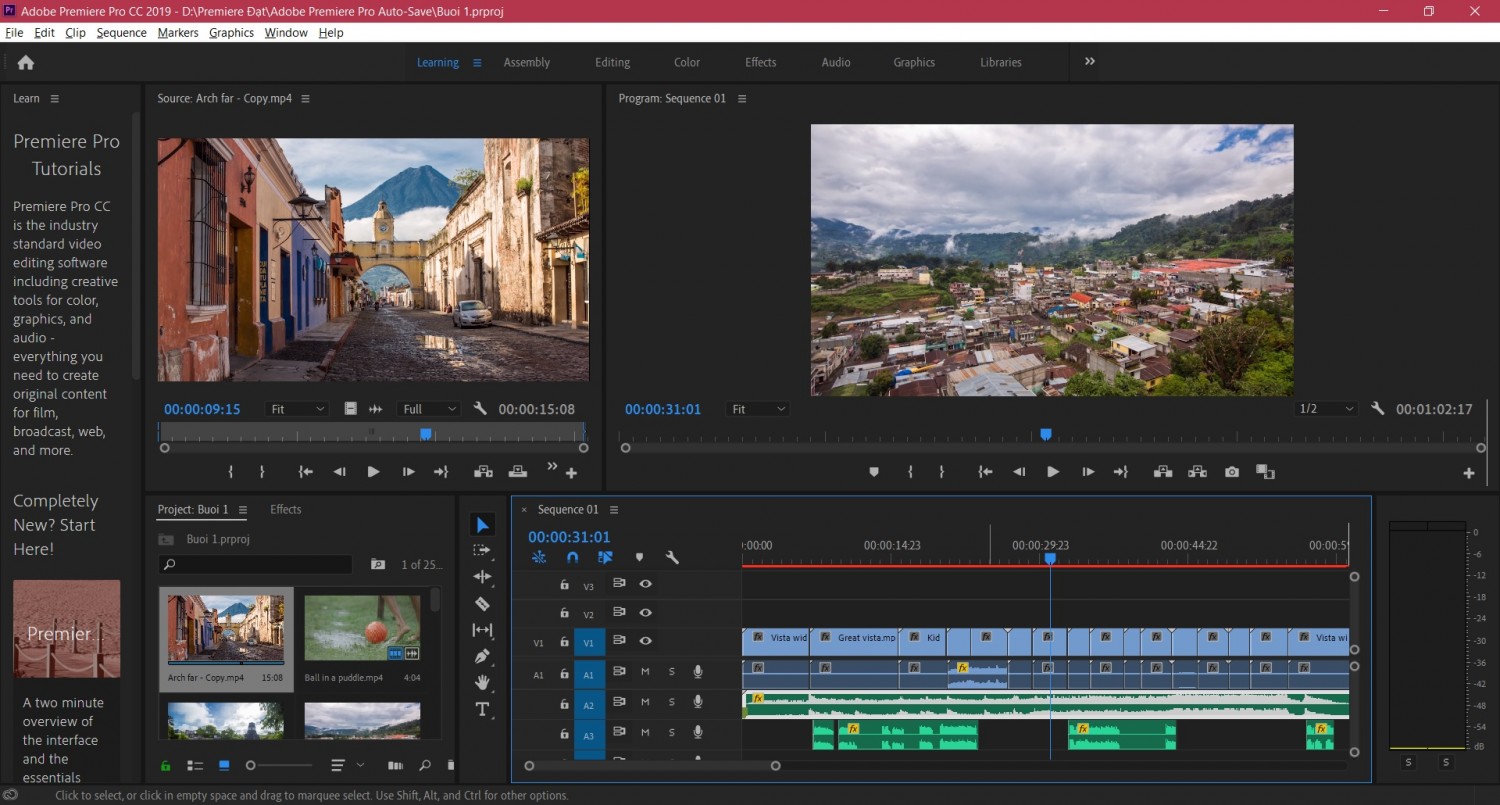Switch to the Editing workspace
Viewport: 1500px width, 805px height.
click(612, 62)
